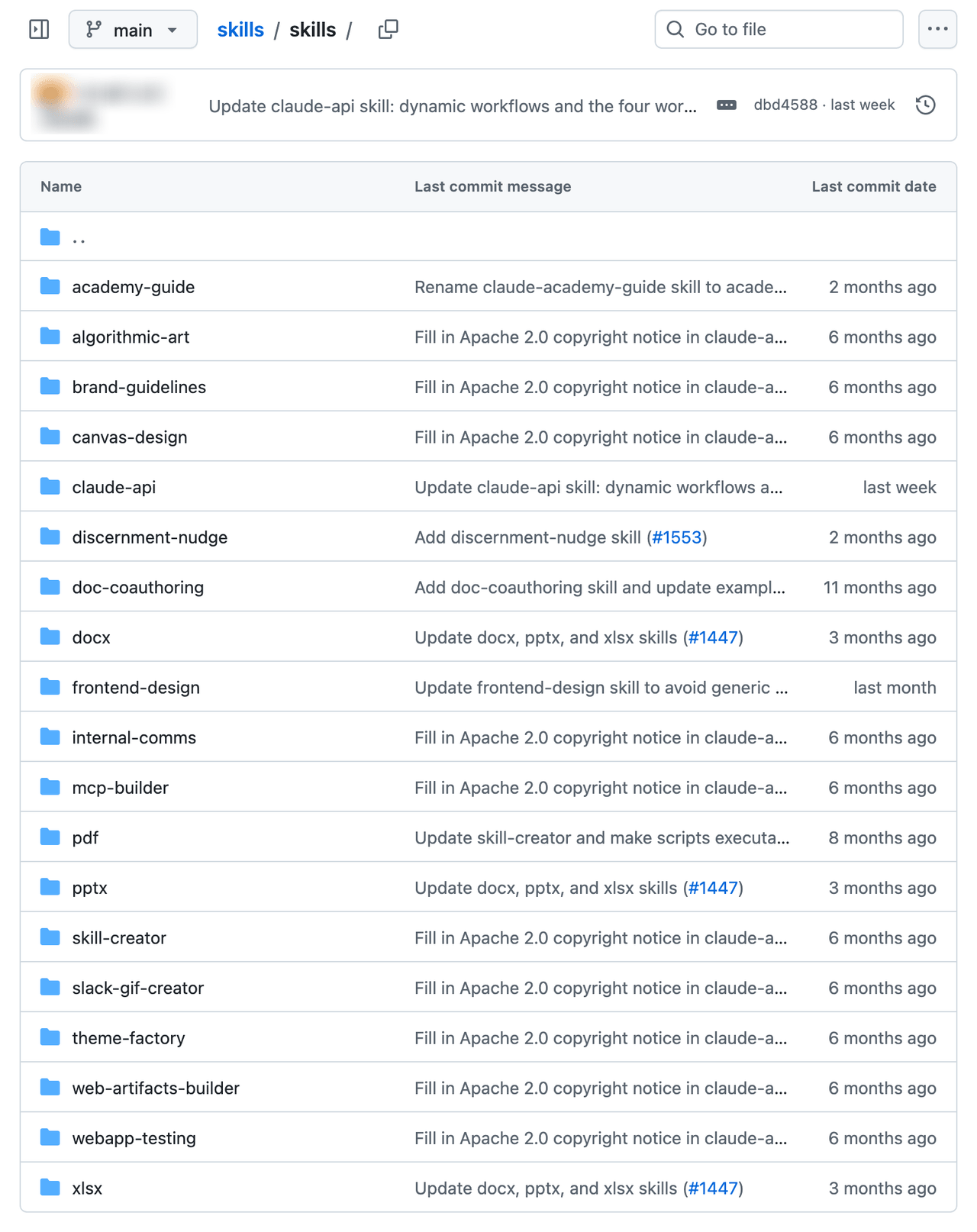Click the blurred commit author avatar
The image size is (977, 1232).
pos(51,94)
